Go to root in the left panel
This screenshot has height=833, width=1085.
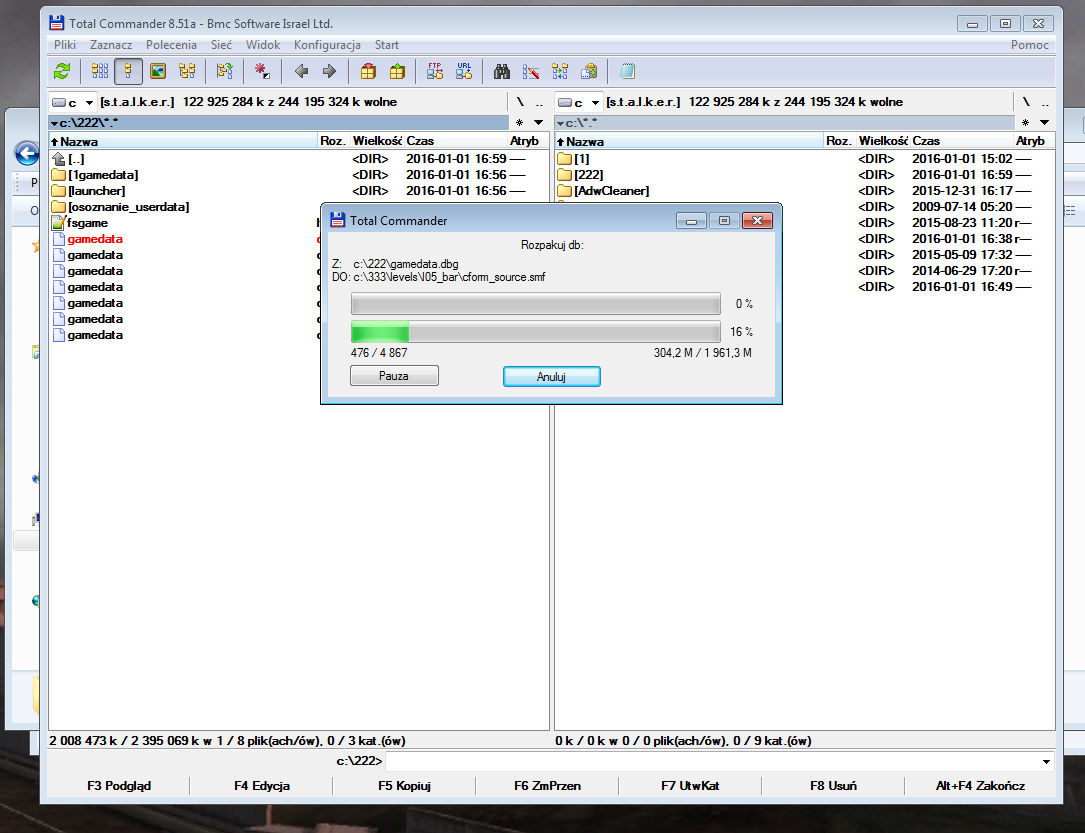point(520,102)
